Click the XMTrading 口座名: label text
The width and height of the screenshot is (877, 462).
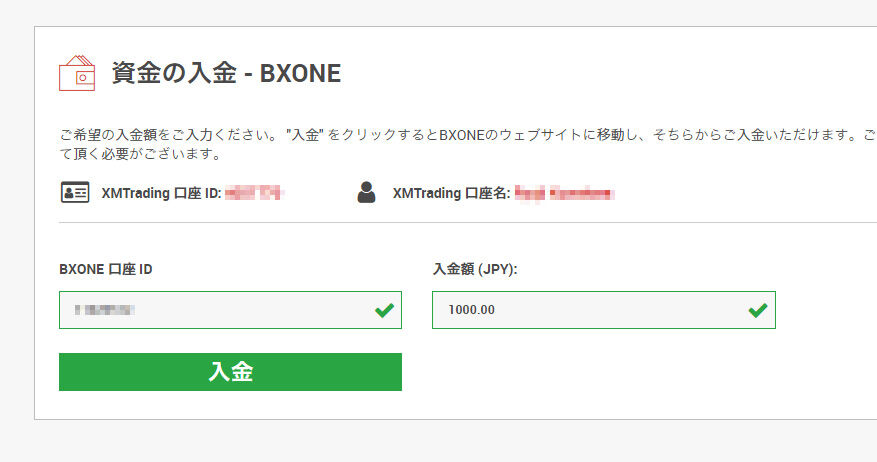[451, 193]
